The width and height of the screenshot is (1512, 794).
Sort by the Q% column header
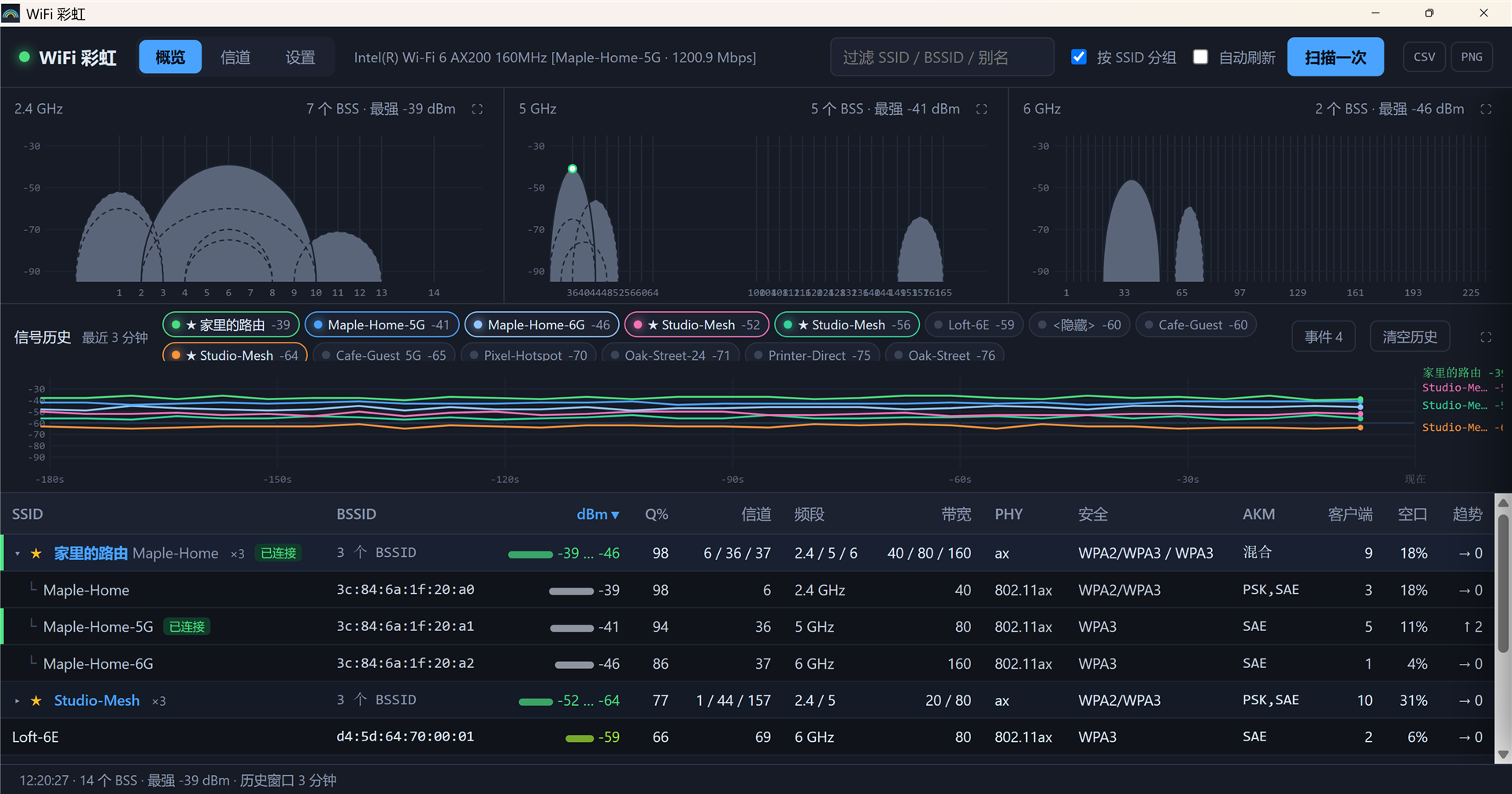click(x=657, y=514)
